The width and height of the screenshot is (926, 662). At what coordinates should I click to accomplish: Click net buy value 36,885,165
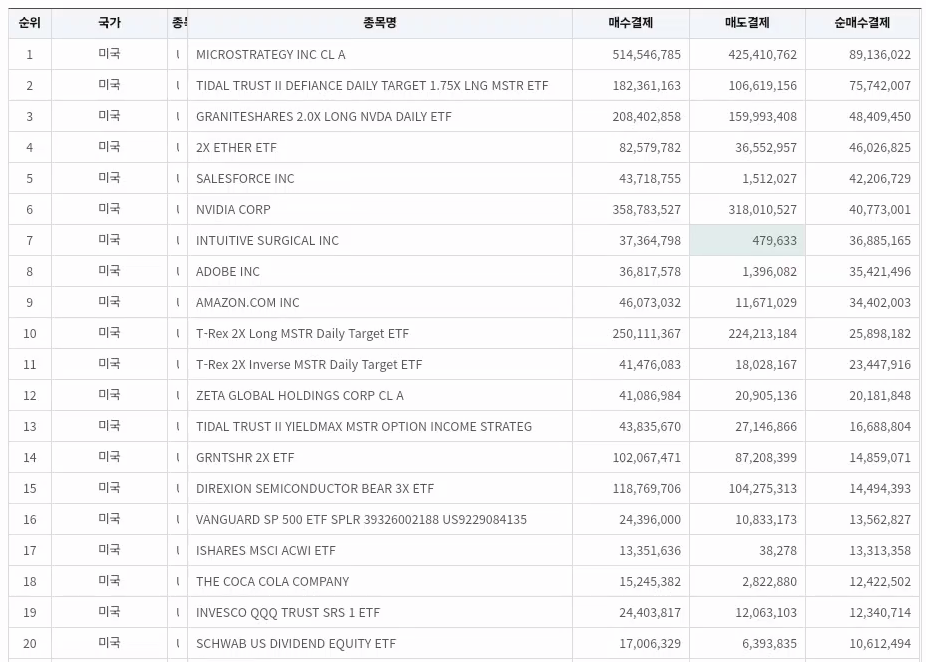point(880,241)
